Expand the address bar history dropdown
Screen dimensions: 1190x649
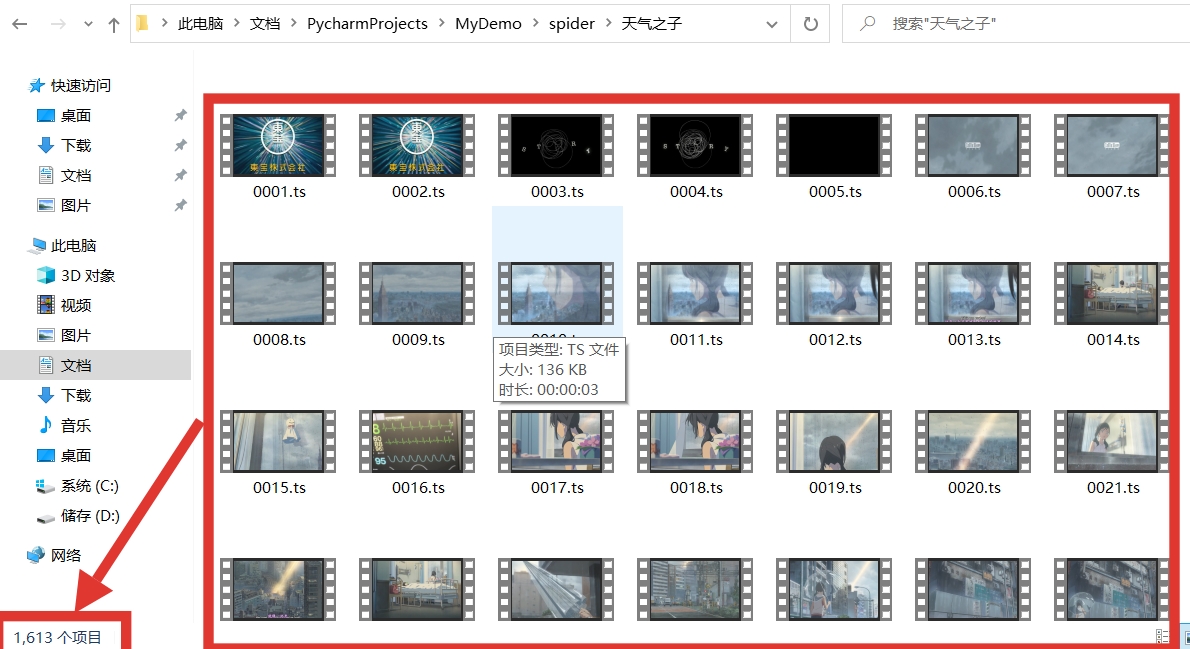772,24
